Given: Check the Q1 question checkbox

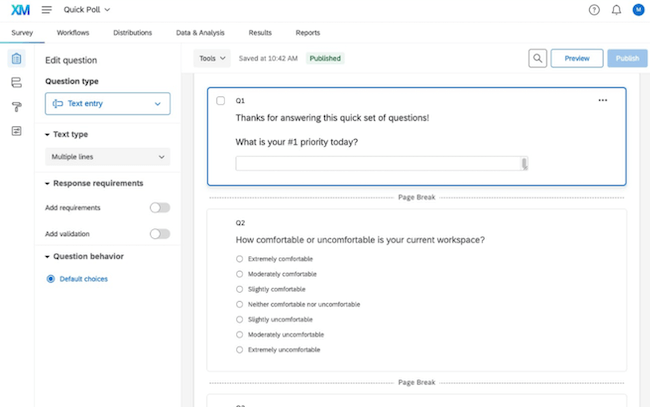Looking at the screenshot, I should (221, 101).
